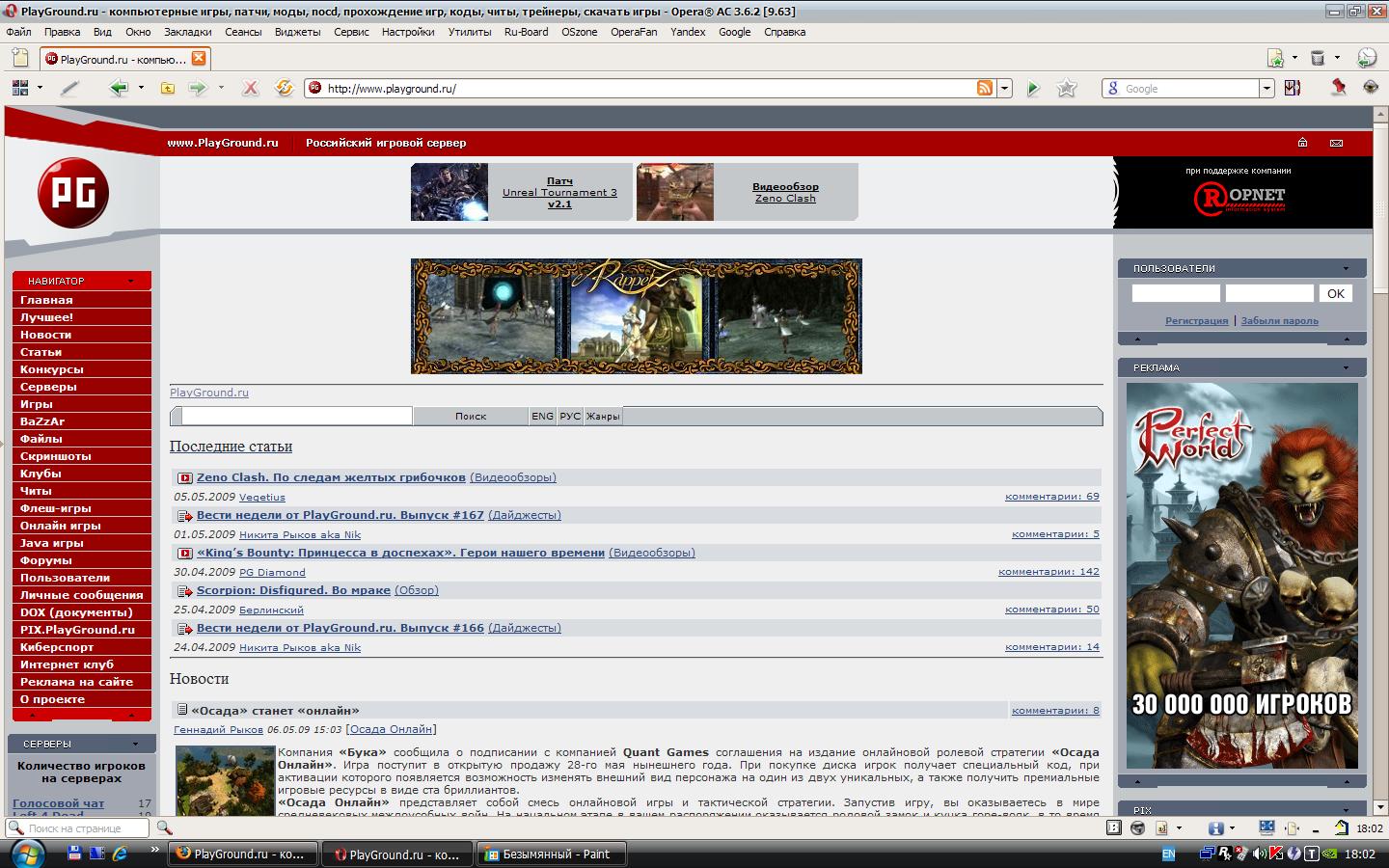Image resolution: width=1389 pixels, height=868 pixels.
Task: Open the closed tabs trash can icon
Action: pyautogui.click(x=1318, y=58)
